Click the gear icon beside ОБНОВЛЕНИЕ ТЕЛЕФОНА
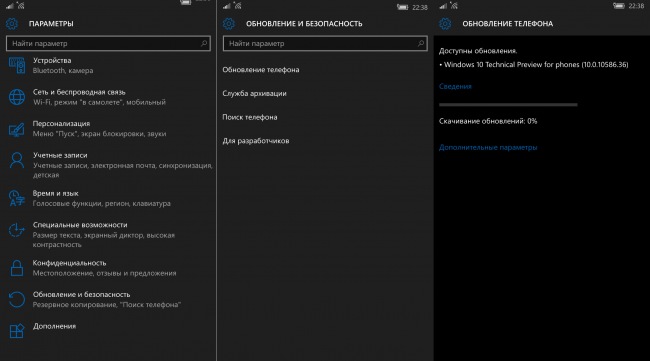Viewport: 650px width, 361px height. click(445, 24)
